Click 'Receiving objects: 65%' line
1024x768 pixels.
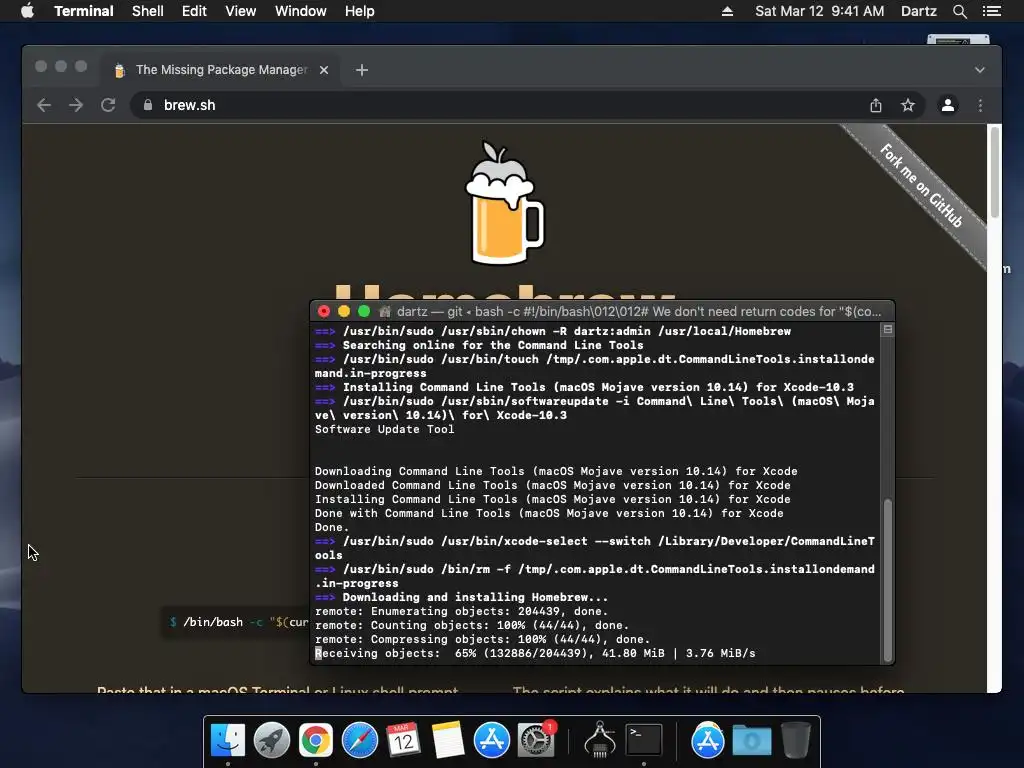tap(535, 653)
